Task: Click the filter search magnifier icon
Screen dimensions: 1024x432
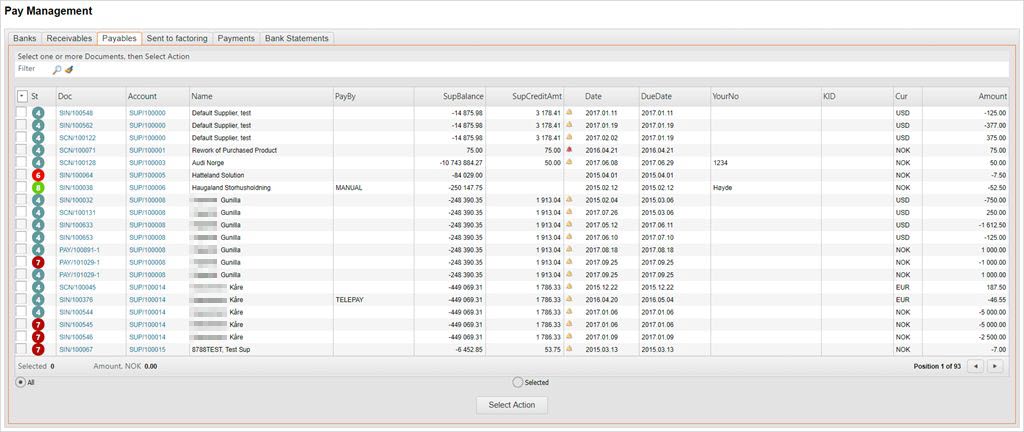Action: click(57, 70)
